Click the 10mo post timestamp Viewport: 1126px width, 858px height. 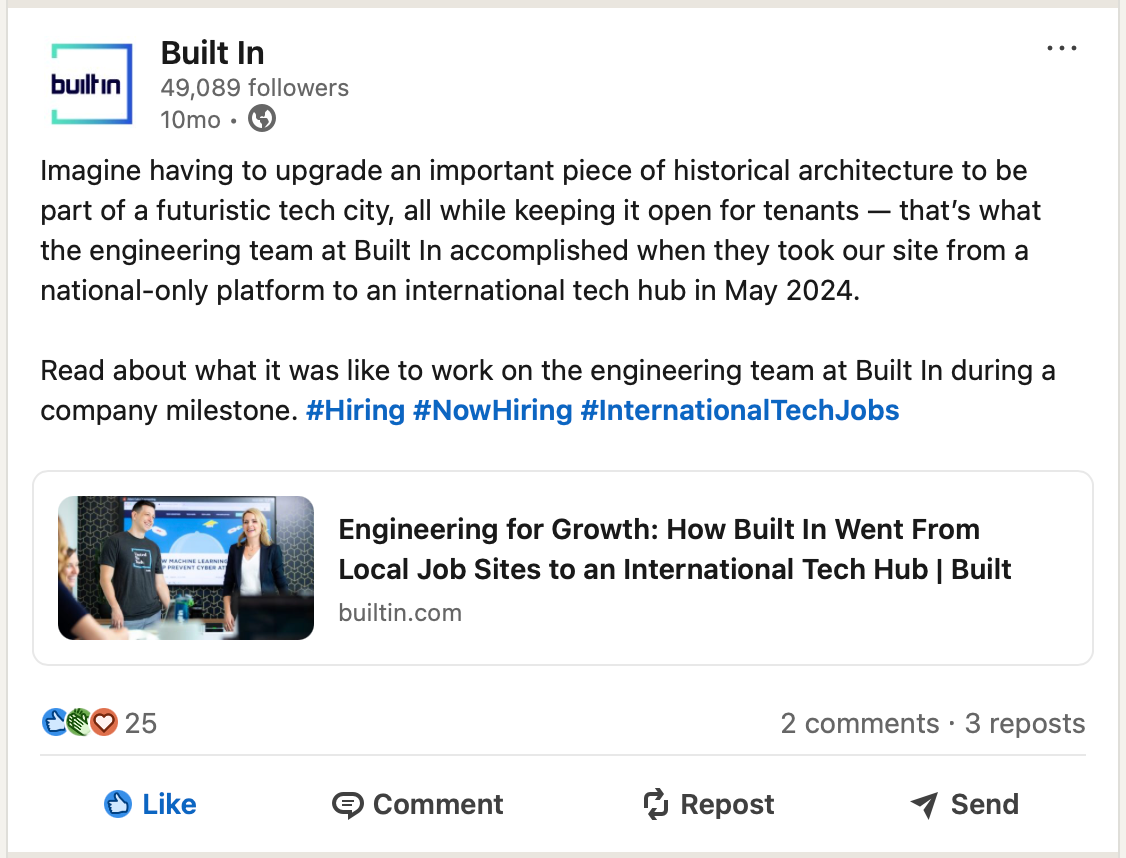coord(190,119)
